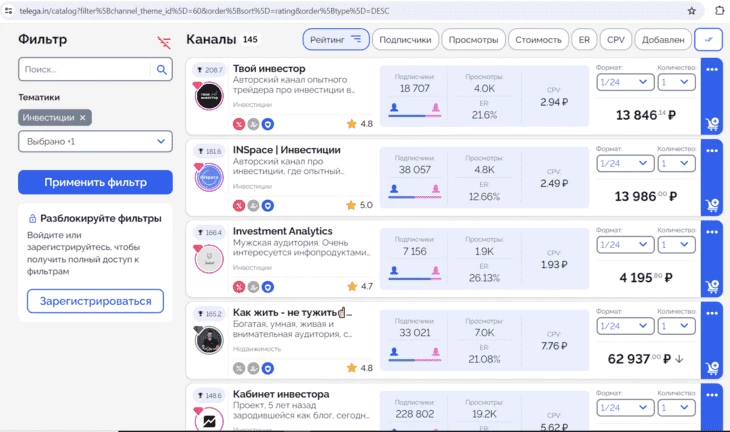Open the Количество dropdown for Investment Analytics

676,245
